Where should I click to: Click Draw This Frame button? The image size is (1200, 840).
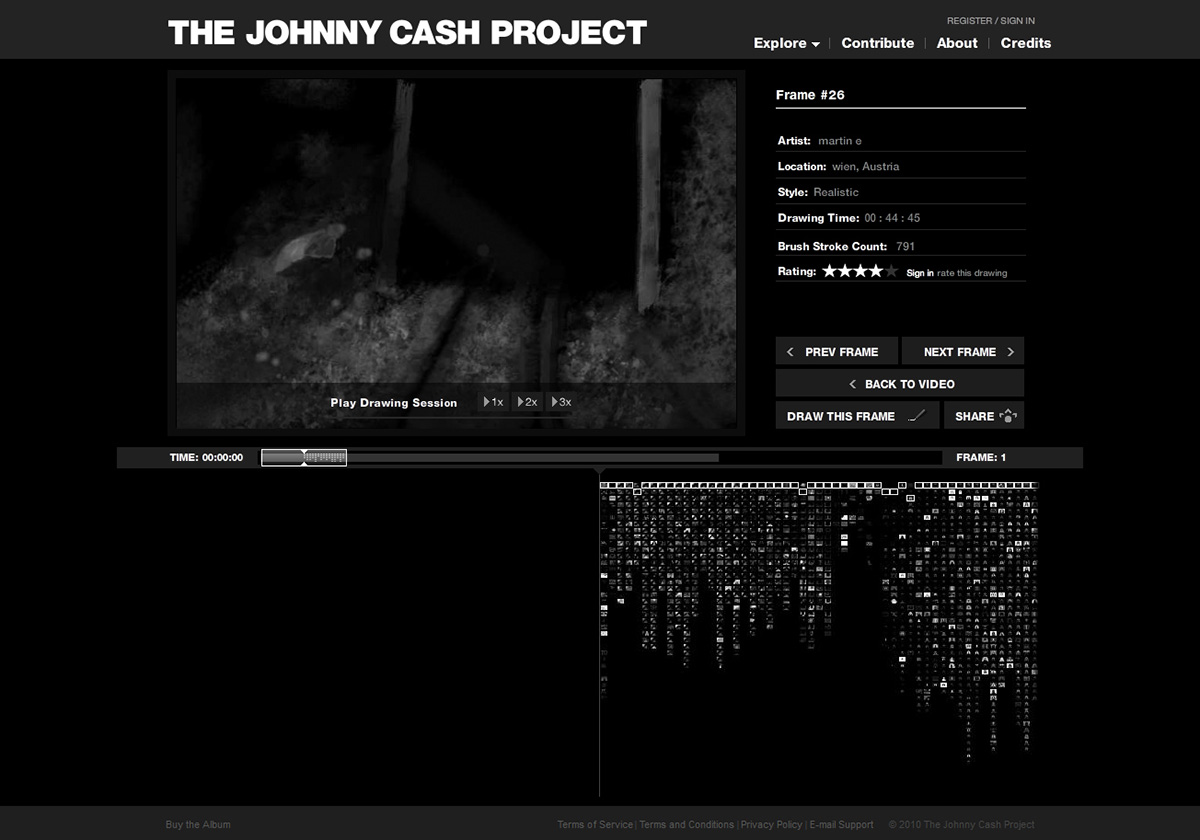point(858,416)
